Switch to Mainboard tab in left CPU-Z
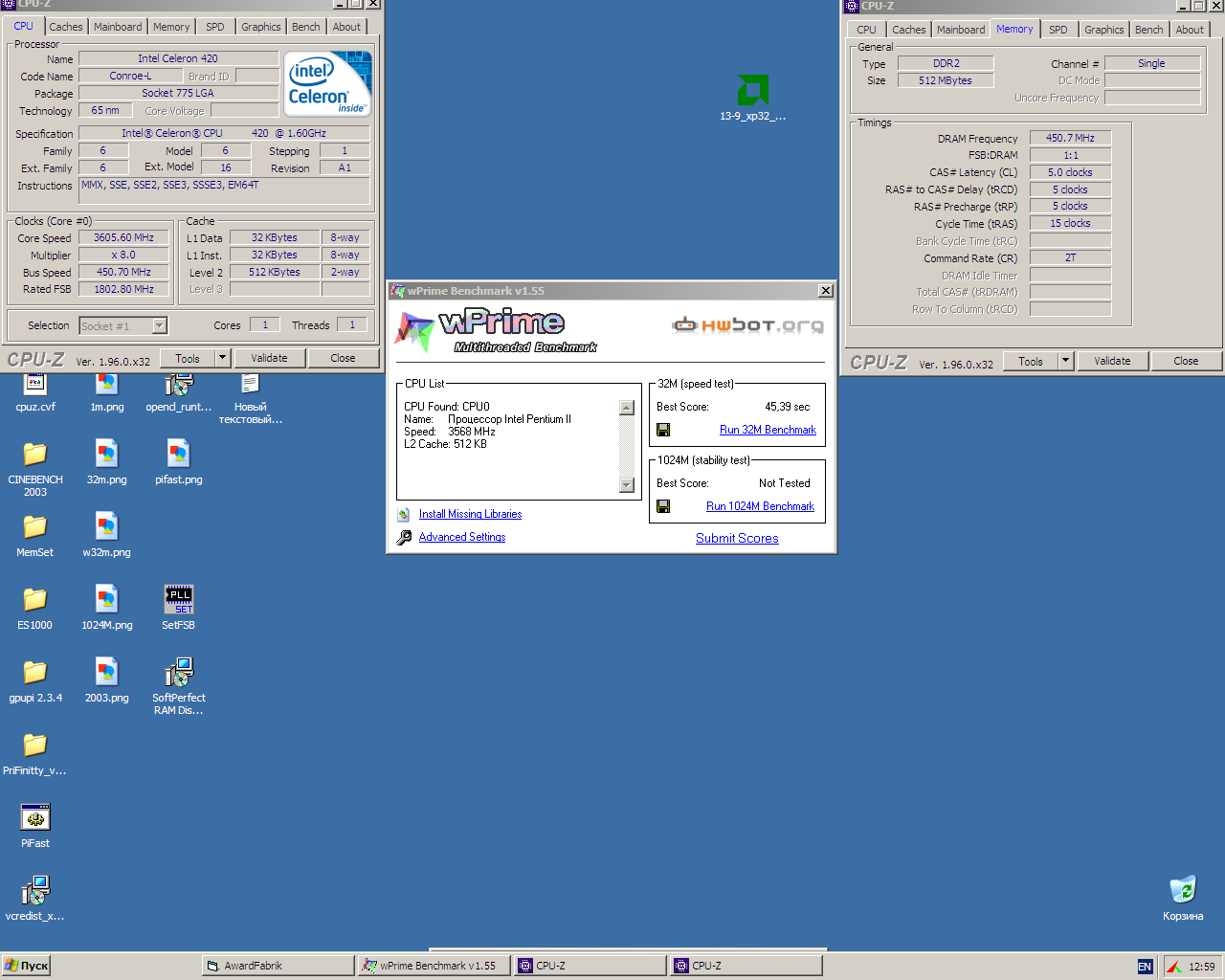The height and width of the screenshot is (980, 1225). coord(118,27)
